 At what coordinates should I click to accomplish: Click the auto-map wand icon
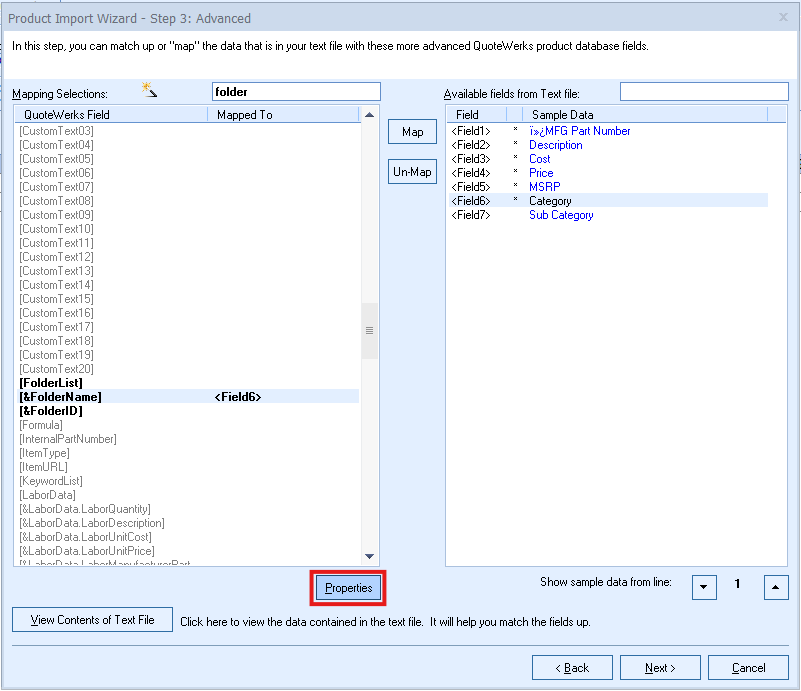tap(150, 91)
